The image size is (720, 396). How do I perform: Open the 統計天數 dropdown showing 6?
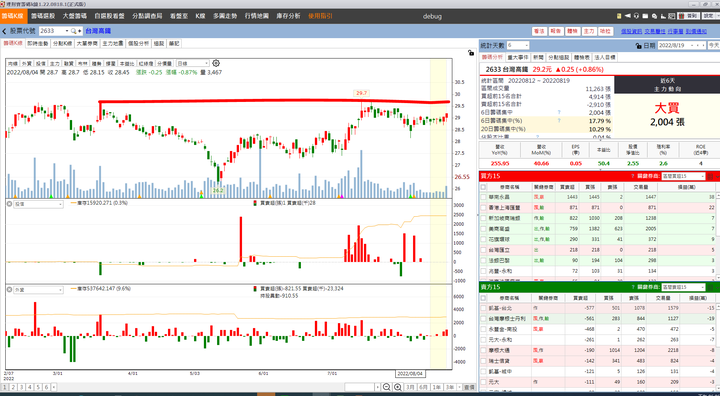click(518, 45)
